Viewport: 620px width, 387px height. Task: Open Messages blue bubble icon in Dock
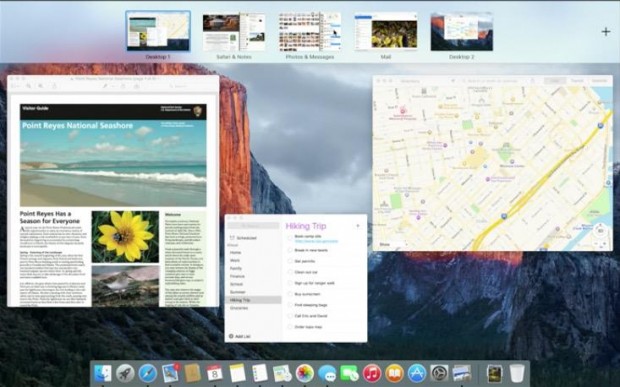[327, 373]
